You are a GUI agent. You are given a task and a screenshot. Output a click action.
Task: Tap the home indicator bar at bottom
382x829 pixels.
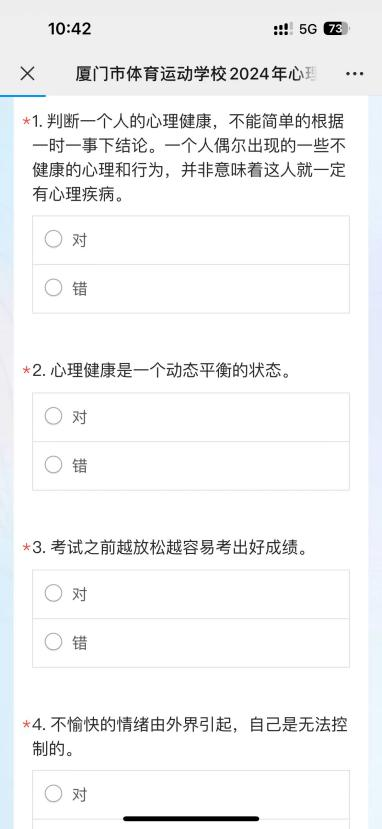(191, 818)
